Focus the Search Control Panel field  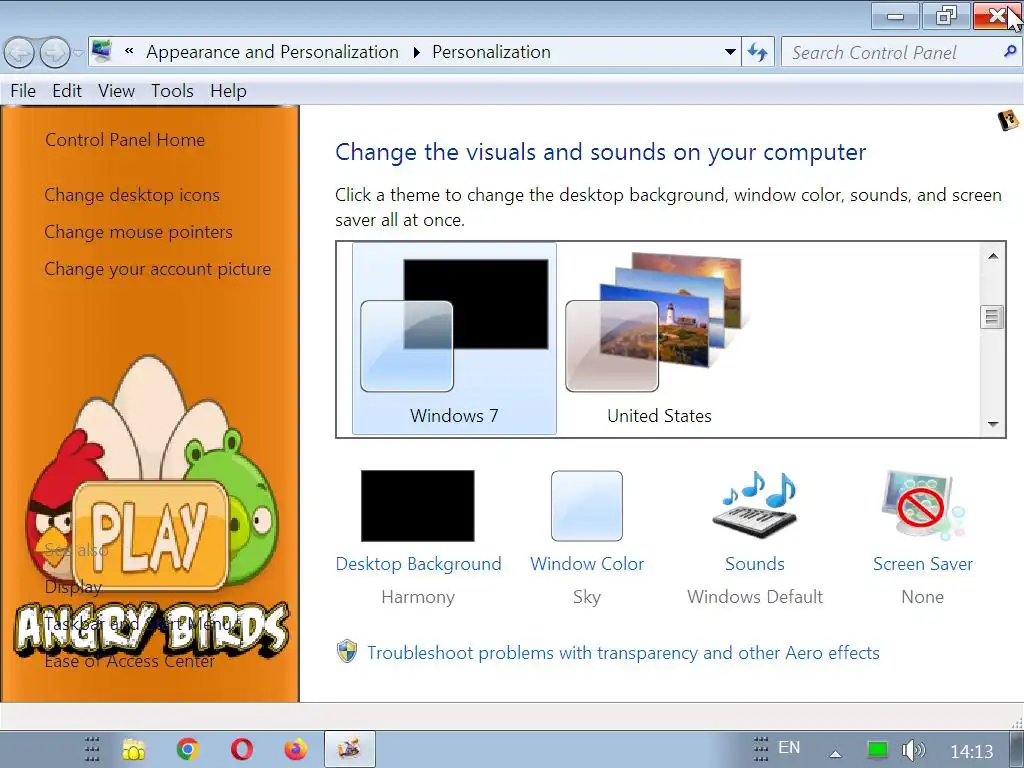coord(901,52)
